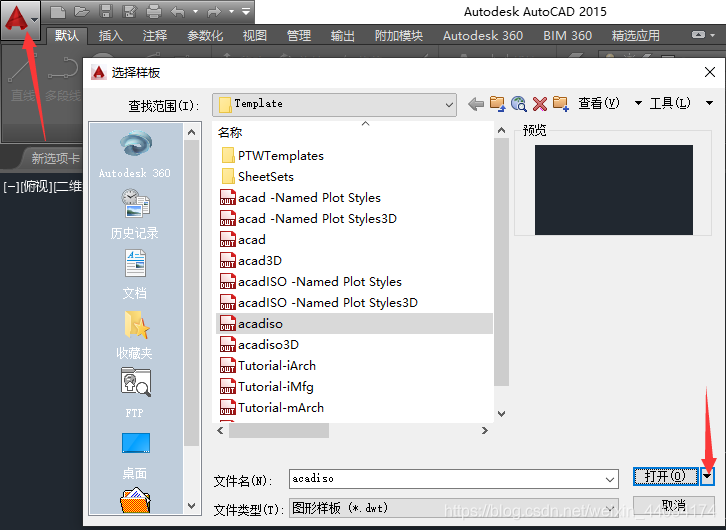
Task: Click 桌面 in the places sidebar
Action: (x=135, y=456)
